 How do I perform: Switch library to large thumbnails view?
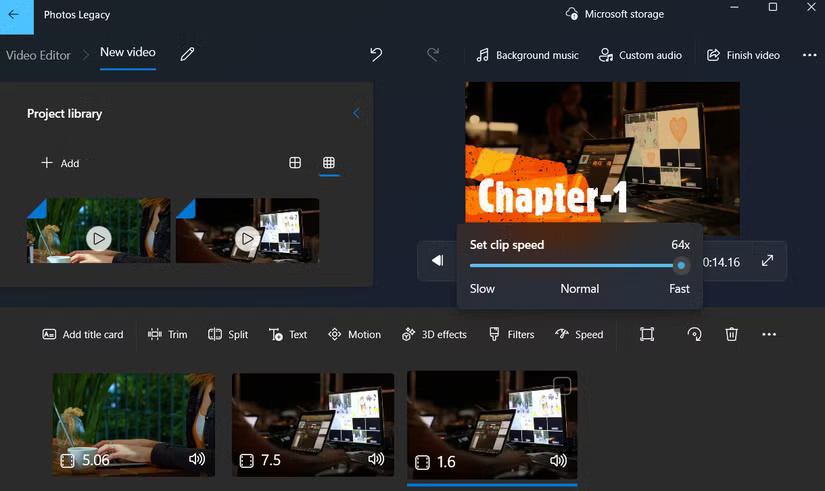[x=295, y=163]
